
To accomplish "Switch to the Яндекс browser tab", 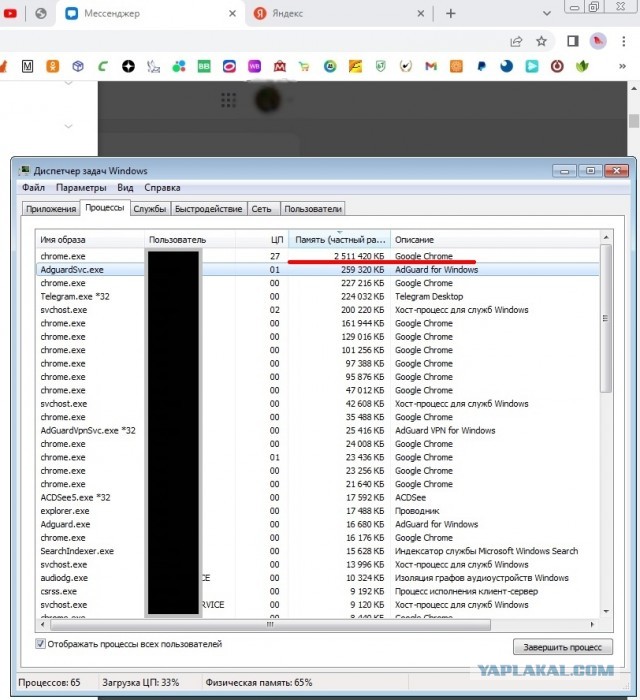I will click(x=339, y=13).
